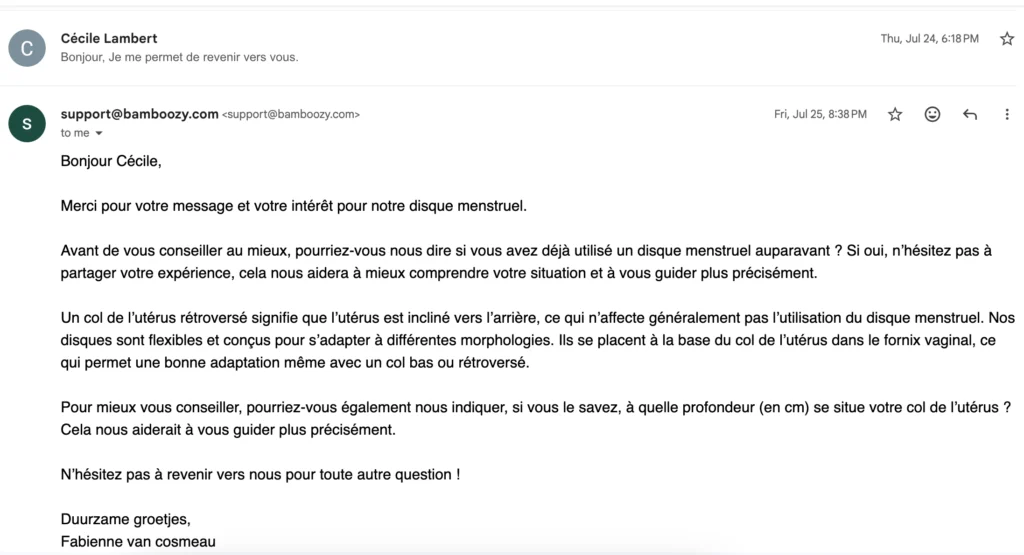The image size is (1024, 555).
Task: Star the Cécile Lambert message
Action: coord(1007,39)
